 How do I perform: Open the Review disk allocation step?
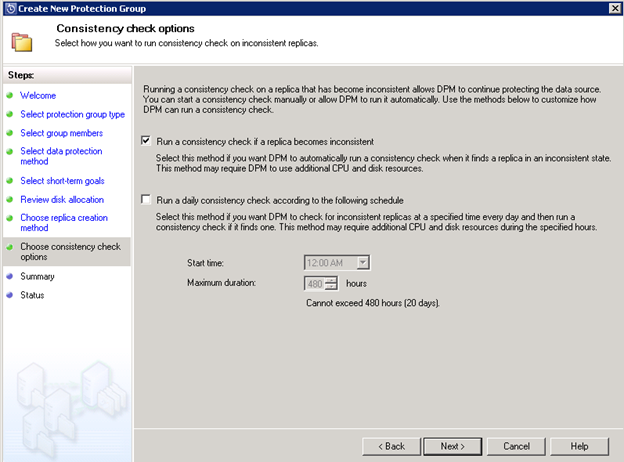point(62,199)
